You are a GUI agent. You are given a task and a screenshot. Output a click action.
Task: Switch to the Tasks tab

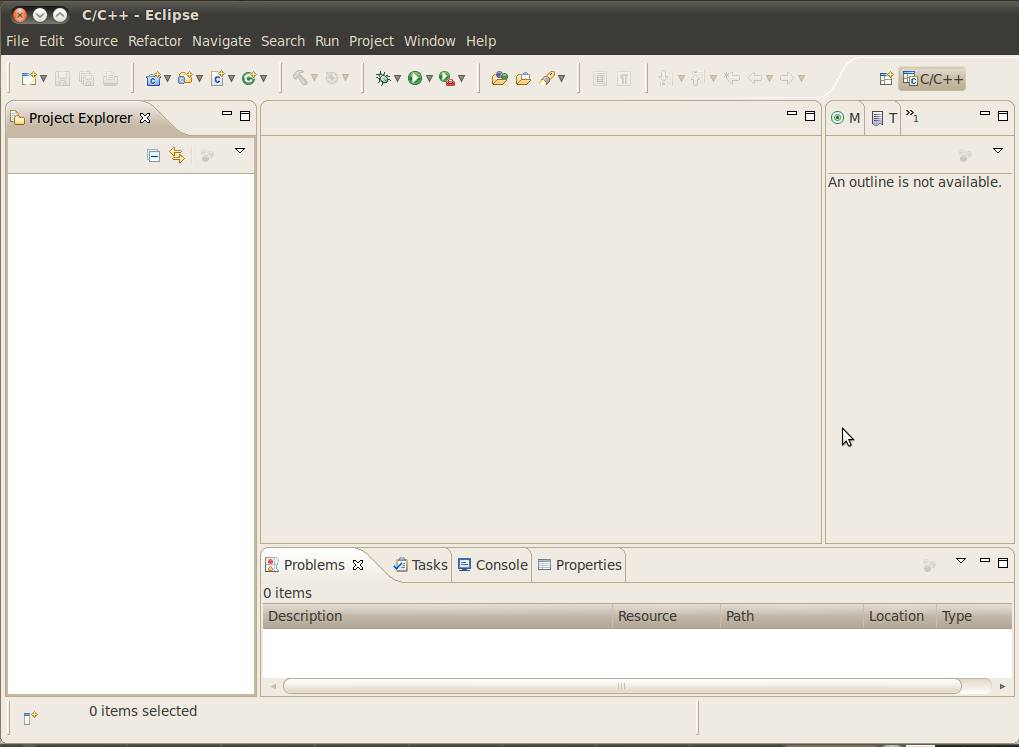tap(420, 565)
